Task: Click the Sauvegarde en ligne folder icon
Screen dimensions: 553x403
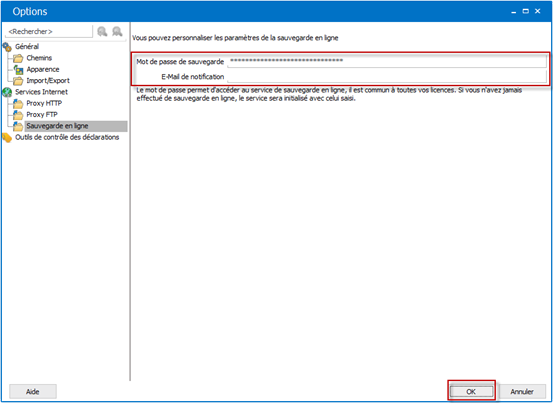Action: pyautogui.click(x=18, y=126)
